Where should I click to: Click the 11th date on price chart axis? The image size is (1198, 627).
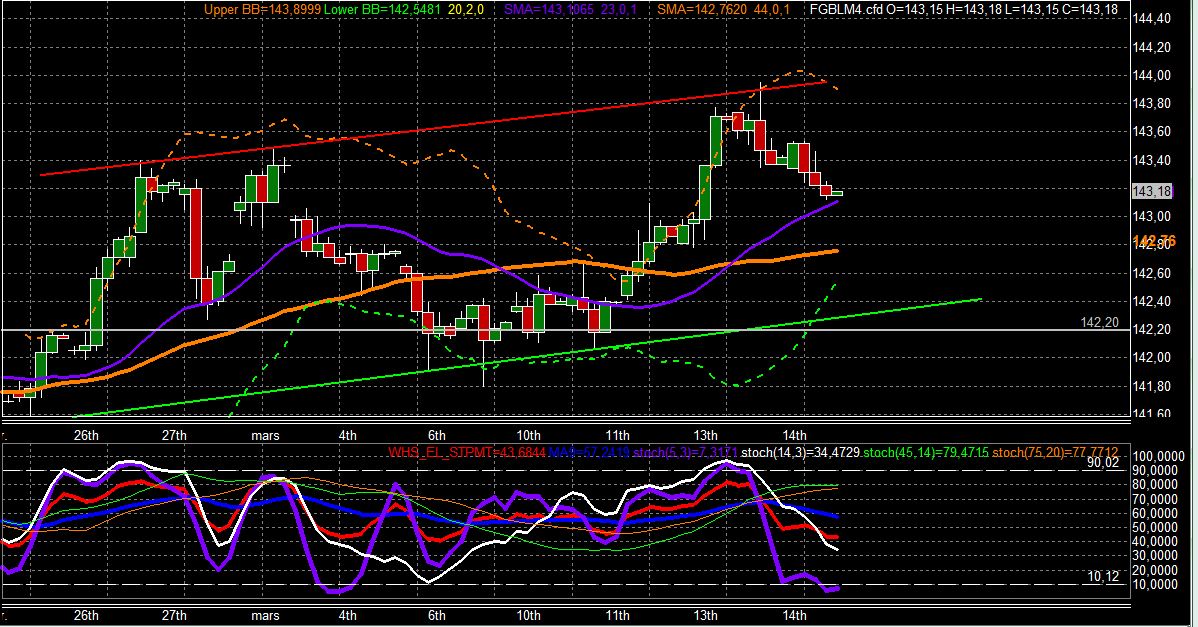[617, 435]
